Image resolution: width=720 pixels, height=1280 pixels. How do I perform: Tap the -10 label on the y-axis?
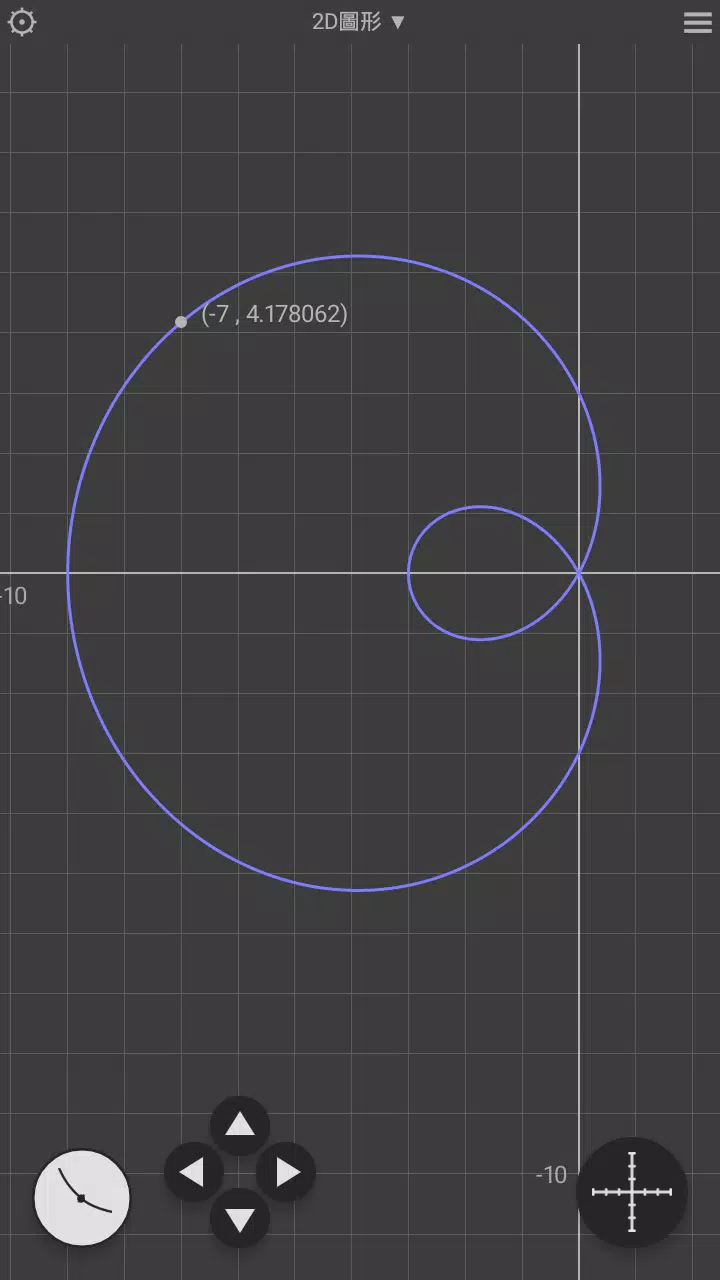pyautogui.click(x=551, y=1174)
